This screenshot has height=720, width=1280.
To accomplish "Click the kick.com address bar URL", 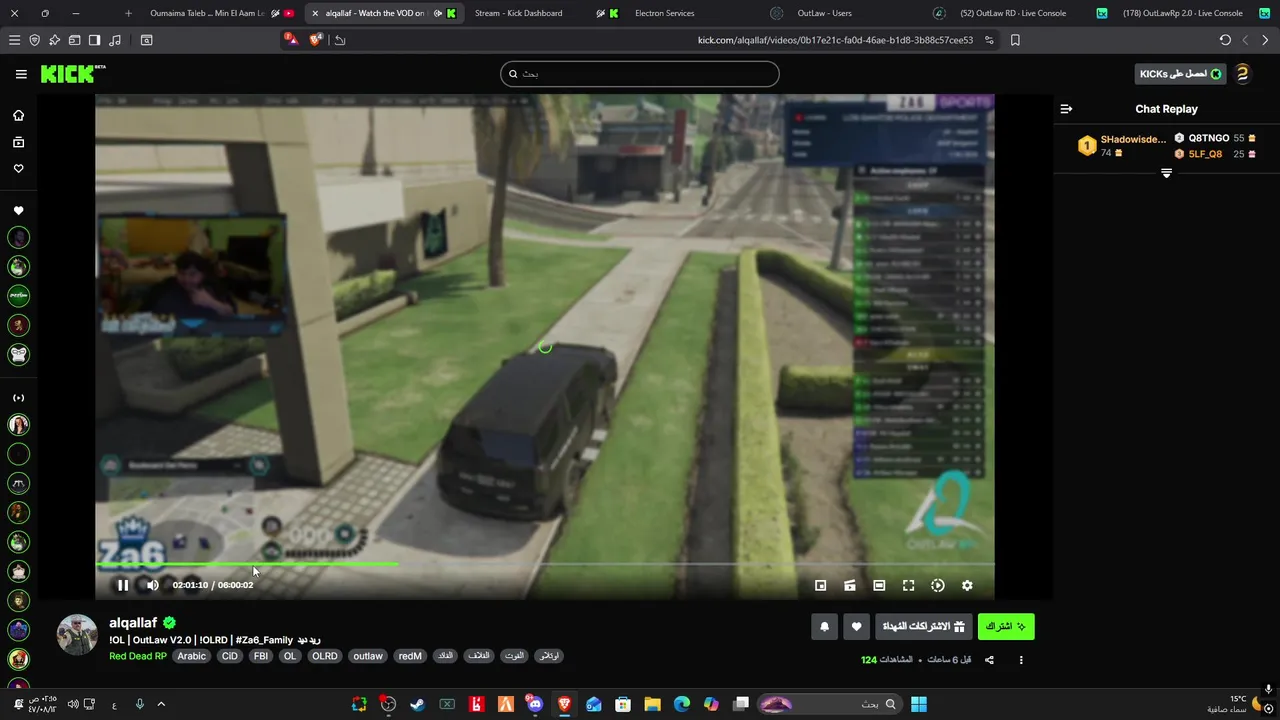I will click(835, 40).
